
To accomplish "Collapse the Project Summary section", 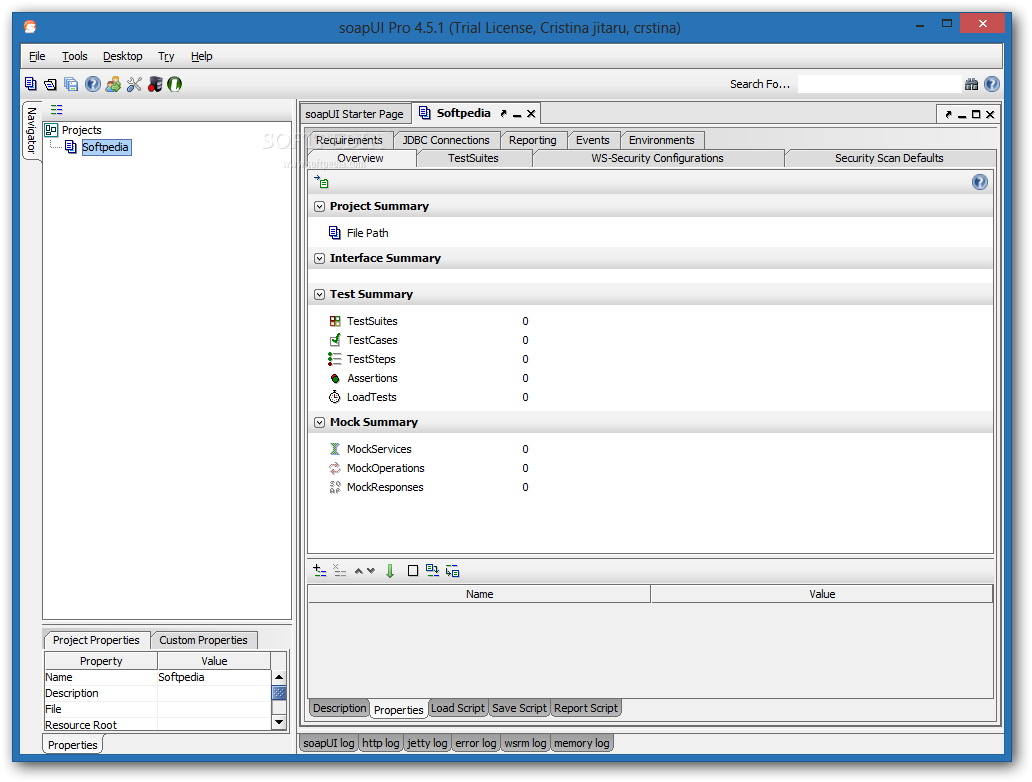I will point(319,206).
